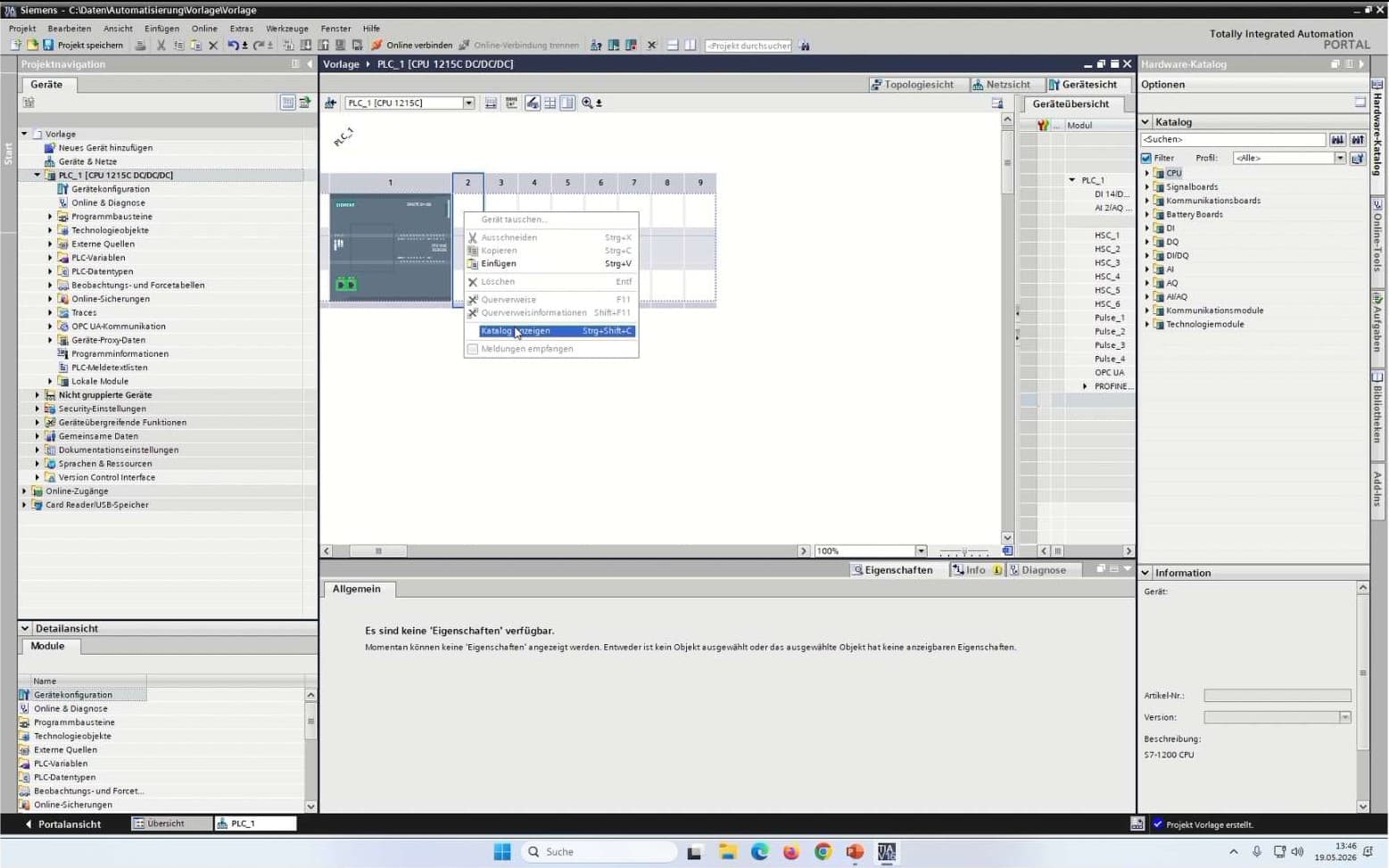Viewport: 1389px width, 868px height.
Task: Open Microsoft Edge from the taskbar
Action: click(x=759, y=852)
